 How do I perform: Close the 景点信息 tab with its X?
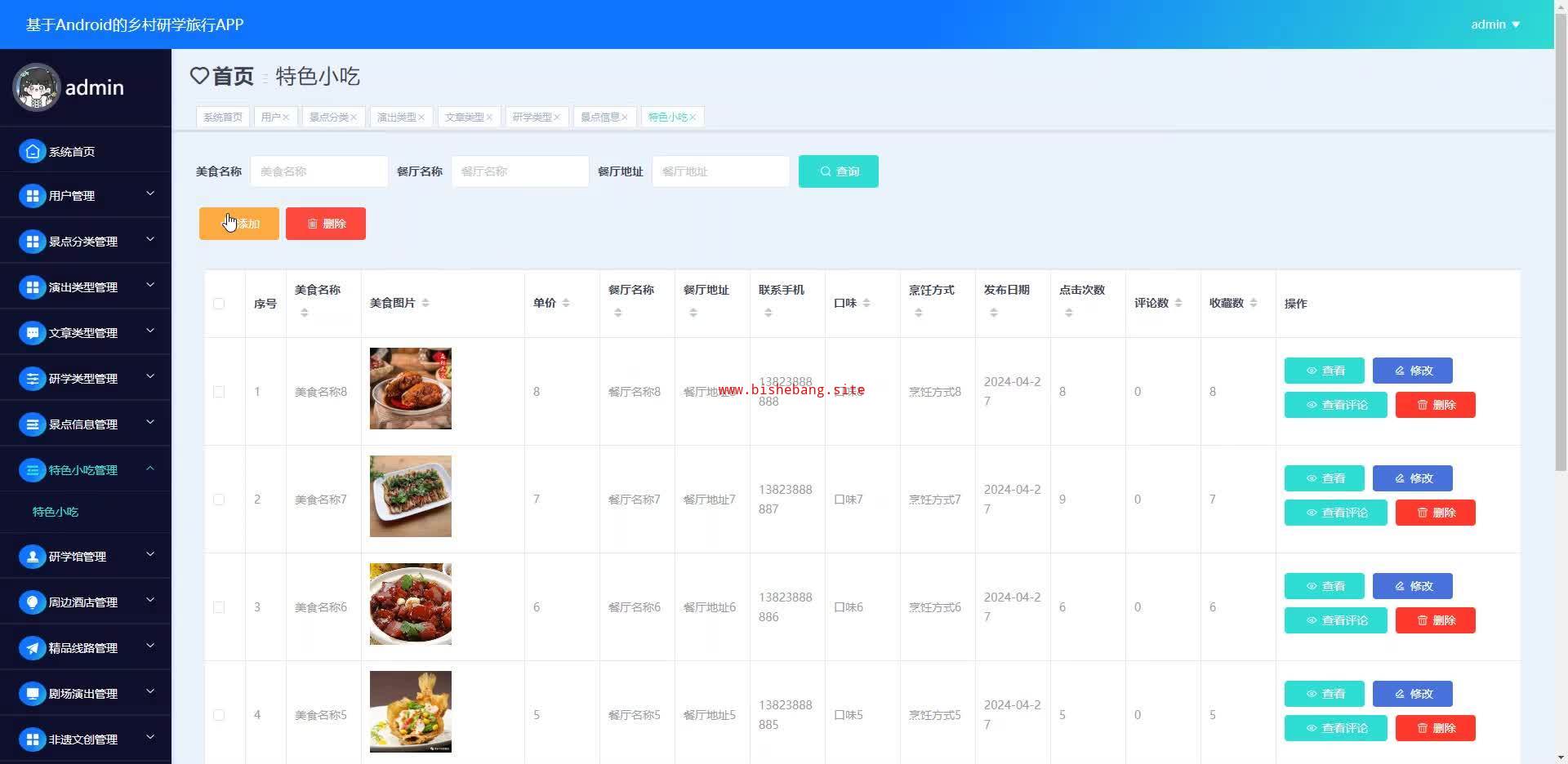pyautogui.click(x=625, y=118)
